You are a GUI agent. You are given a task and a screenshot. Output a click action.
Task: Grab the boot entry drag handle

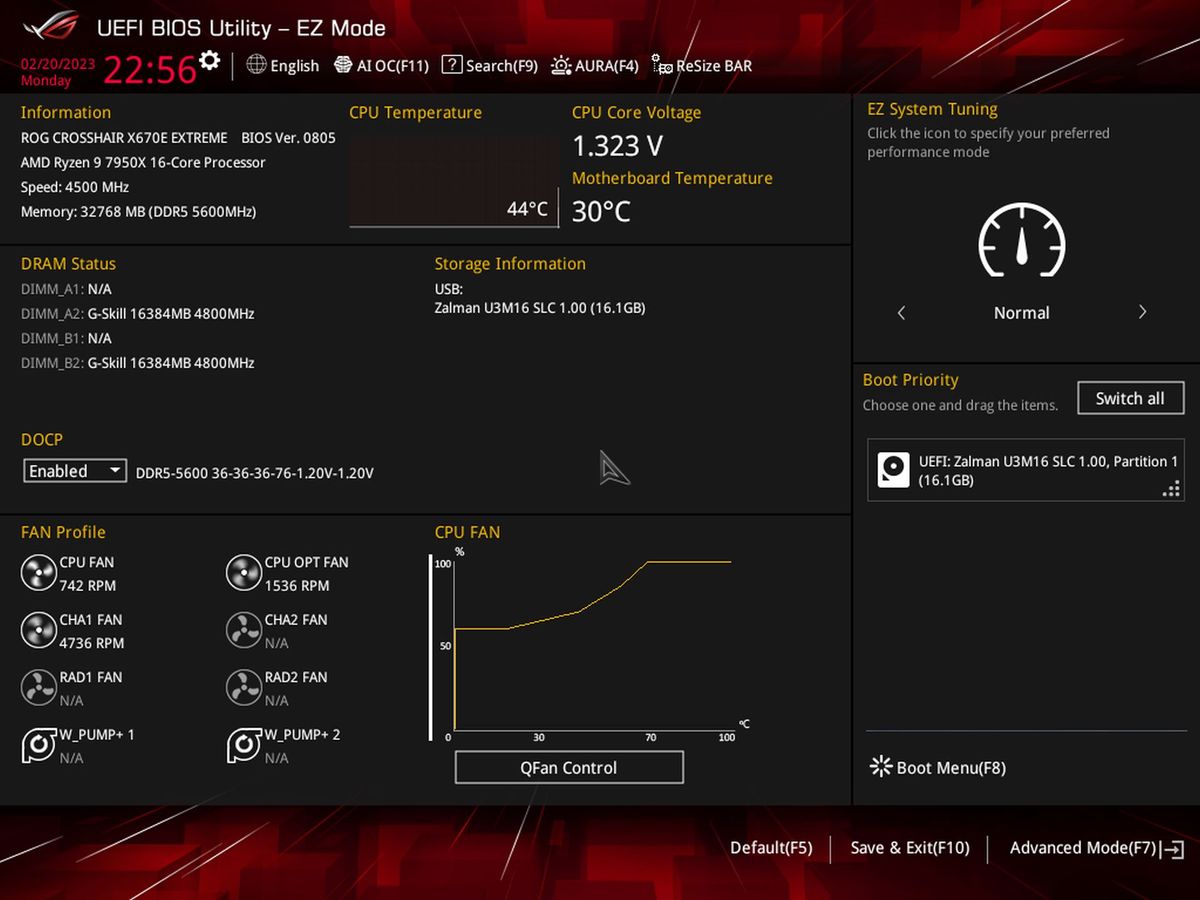(x=1171, y=489)
